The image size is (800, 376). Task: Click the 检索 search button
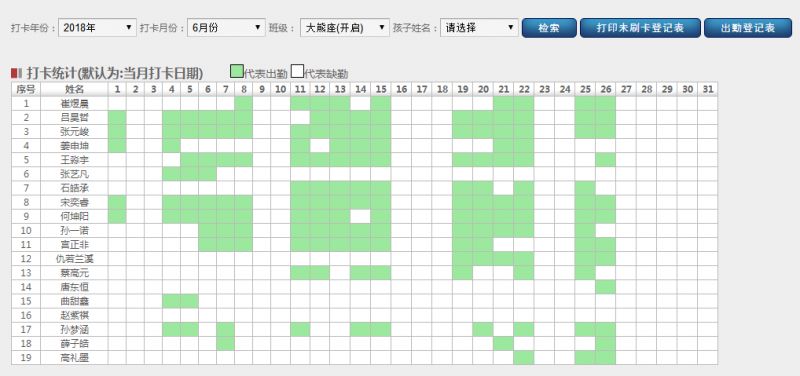pos(549,28)
